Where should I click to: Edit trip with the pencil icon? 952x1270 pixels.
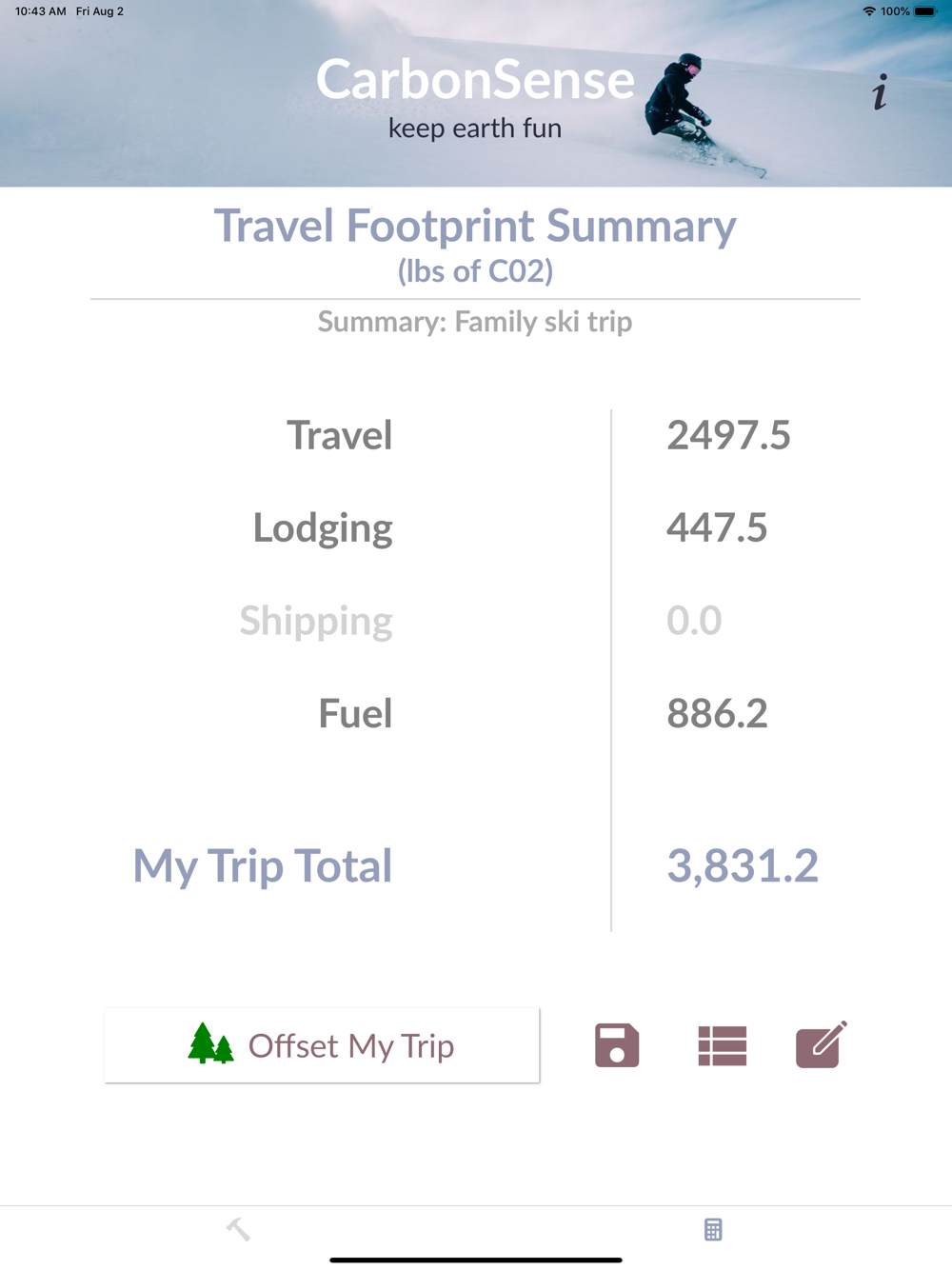point(821,1045)
